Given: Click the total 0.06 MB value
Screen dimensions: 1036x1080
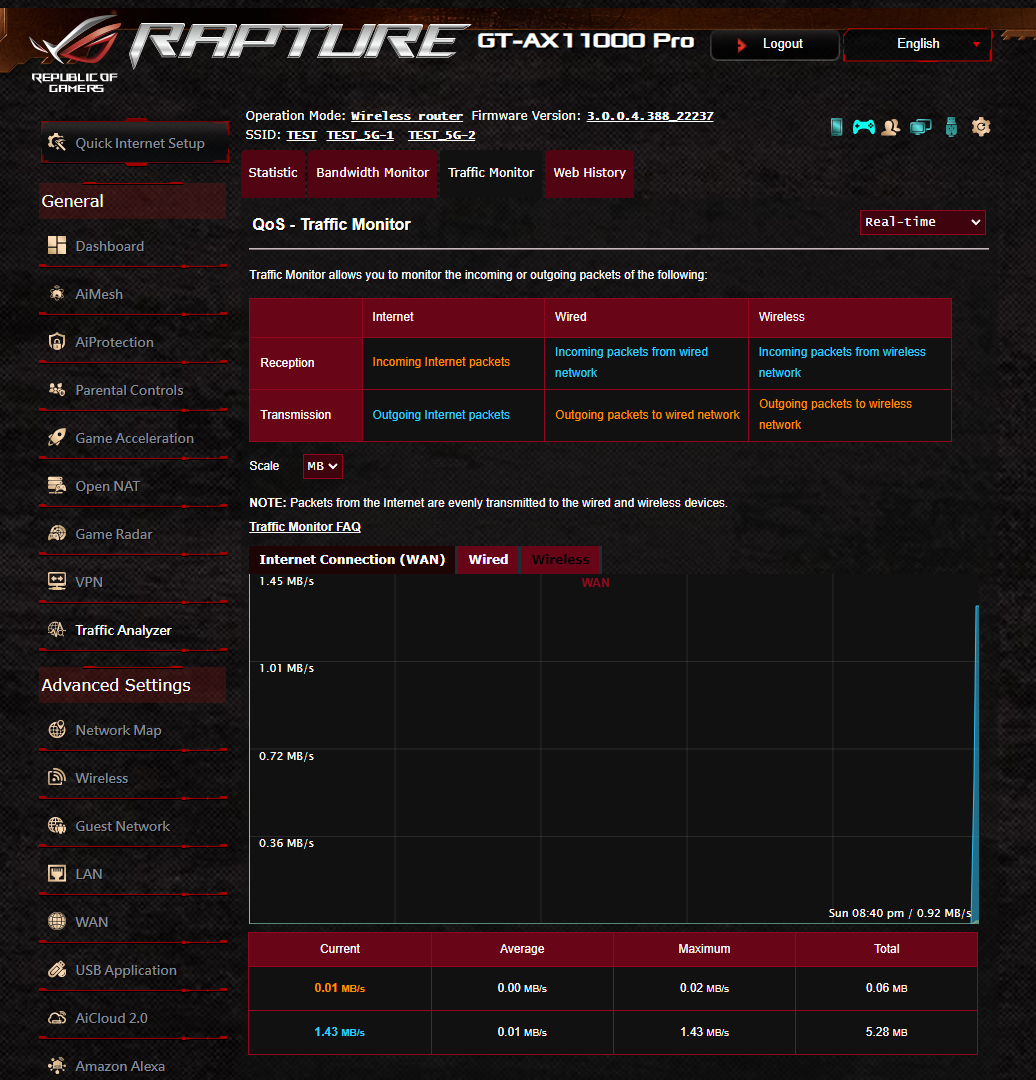Looking at the screenshot, I should point(887,988).
